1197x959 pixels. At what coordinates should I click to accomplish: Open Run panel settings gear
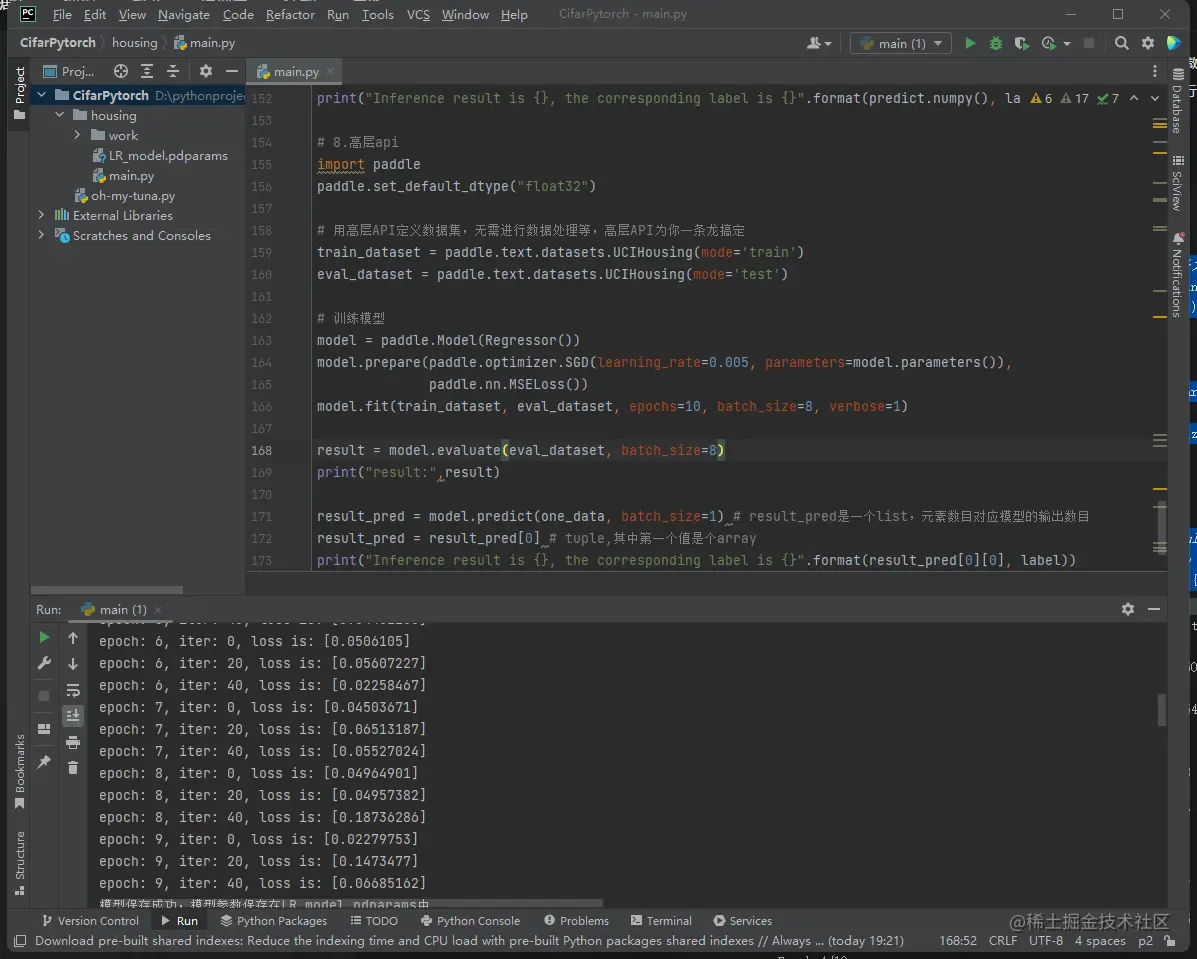[x=1128, y=609]
